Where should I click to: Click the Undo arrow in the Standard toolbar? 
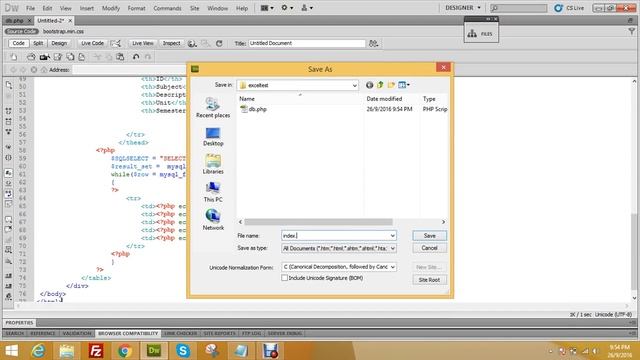pyautogui.click(x=136, y=57)
